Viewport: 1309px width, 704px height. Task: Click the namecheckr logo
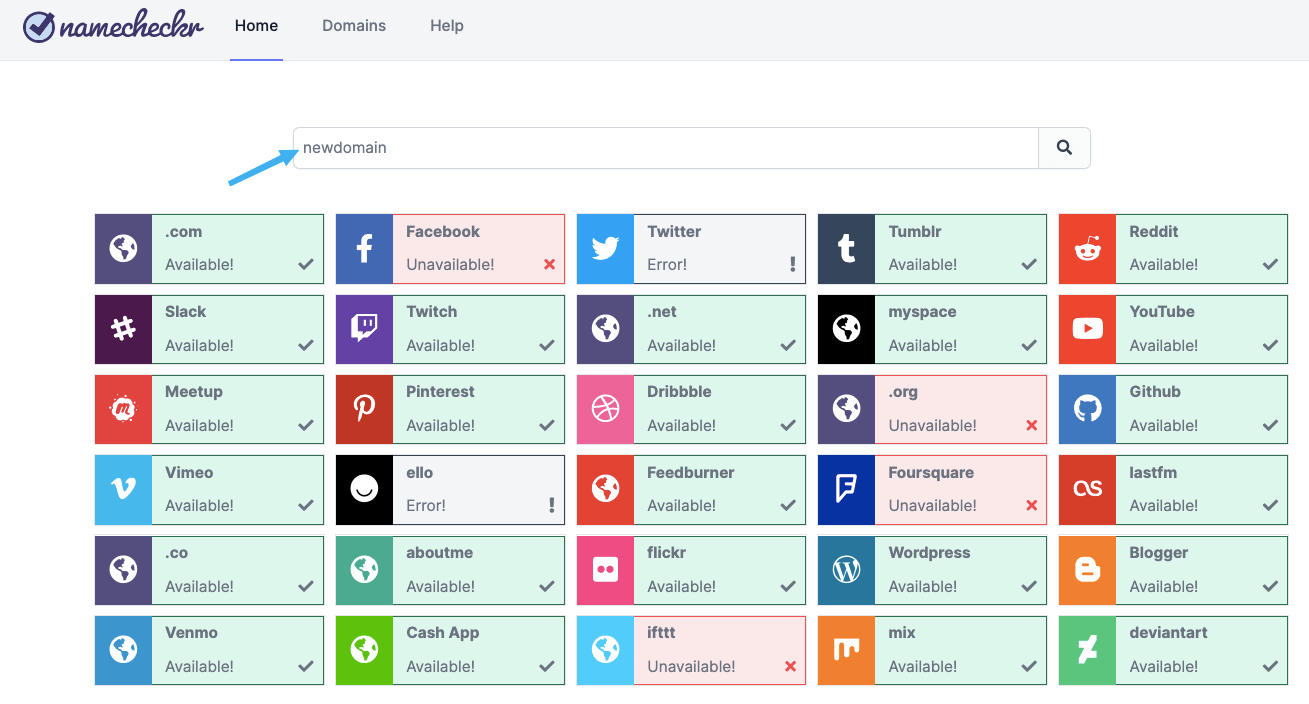114,27
